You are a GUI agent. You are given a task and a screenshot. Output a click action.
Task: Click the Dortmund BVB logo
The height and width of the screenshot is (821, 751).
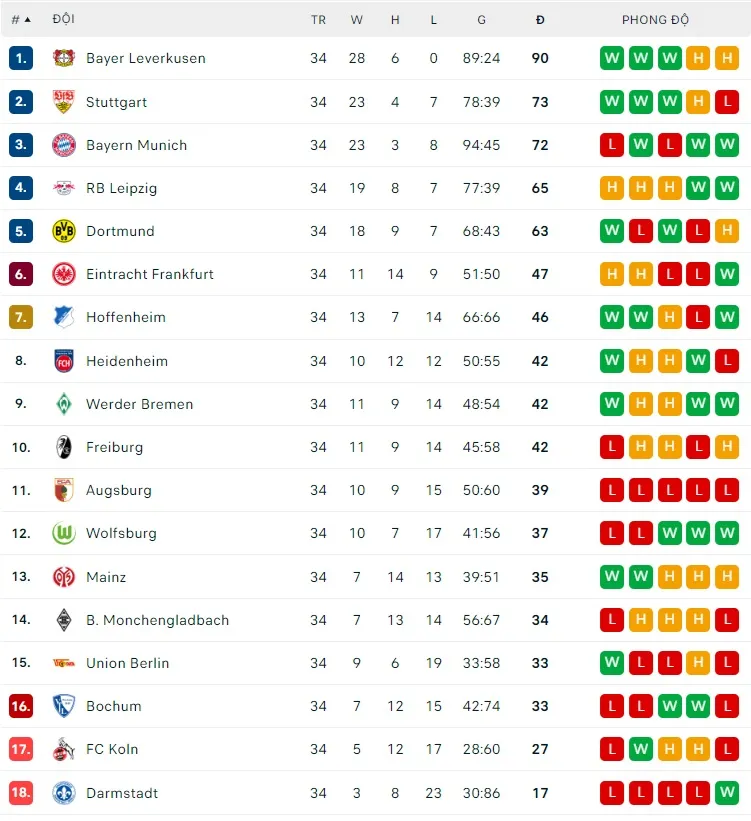[x=64, y=231]
